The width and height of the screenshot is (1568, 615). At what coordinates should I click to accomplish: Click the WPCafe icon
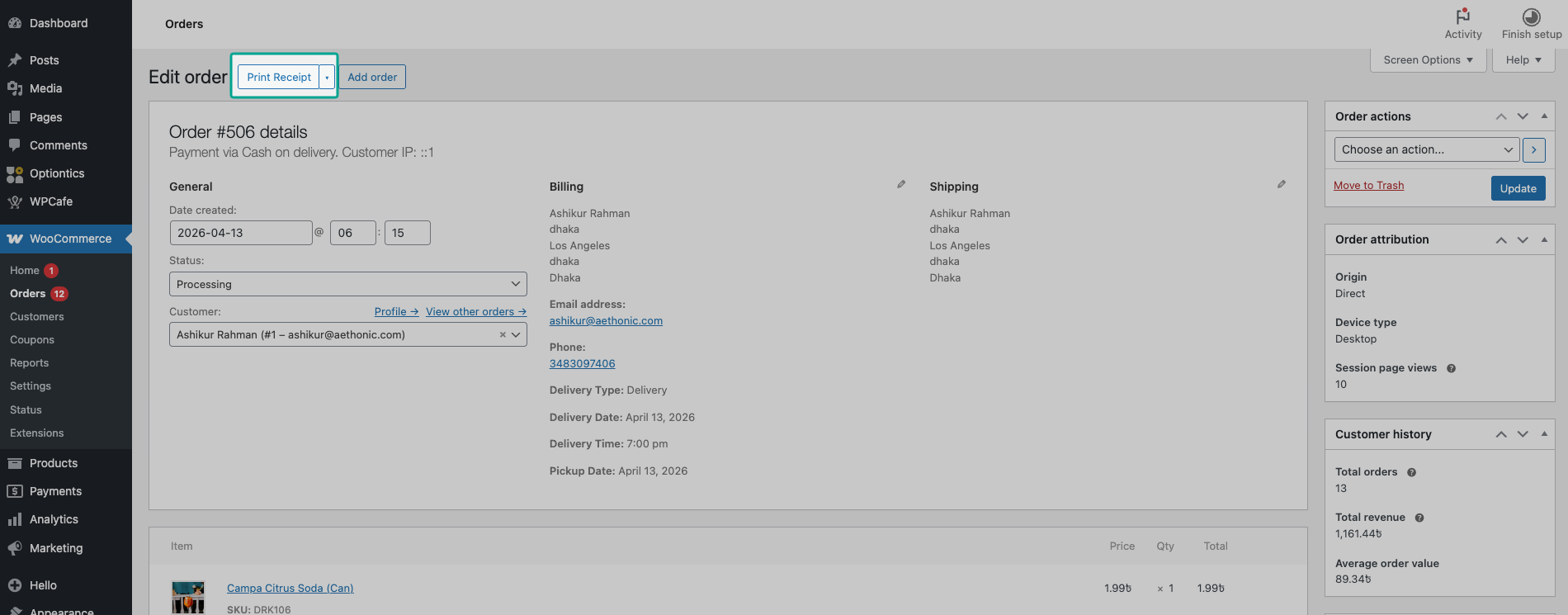coord(15,201)
